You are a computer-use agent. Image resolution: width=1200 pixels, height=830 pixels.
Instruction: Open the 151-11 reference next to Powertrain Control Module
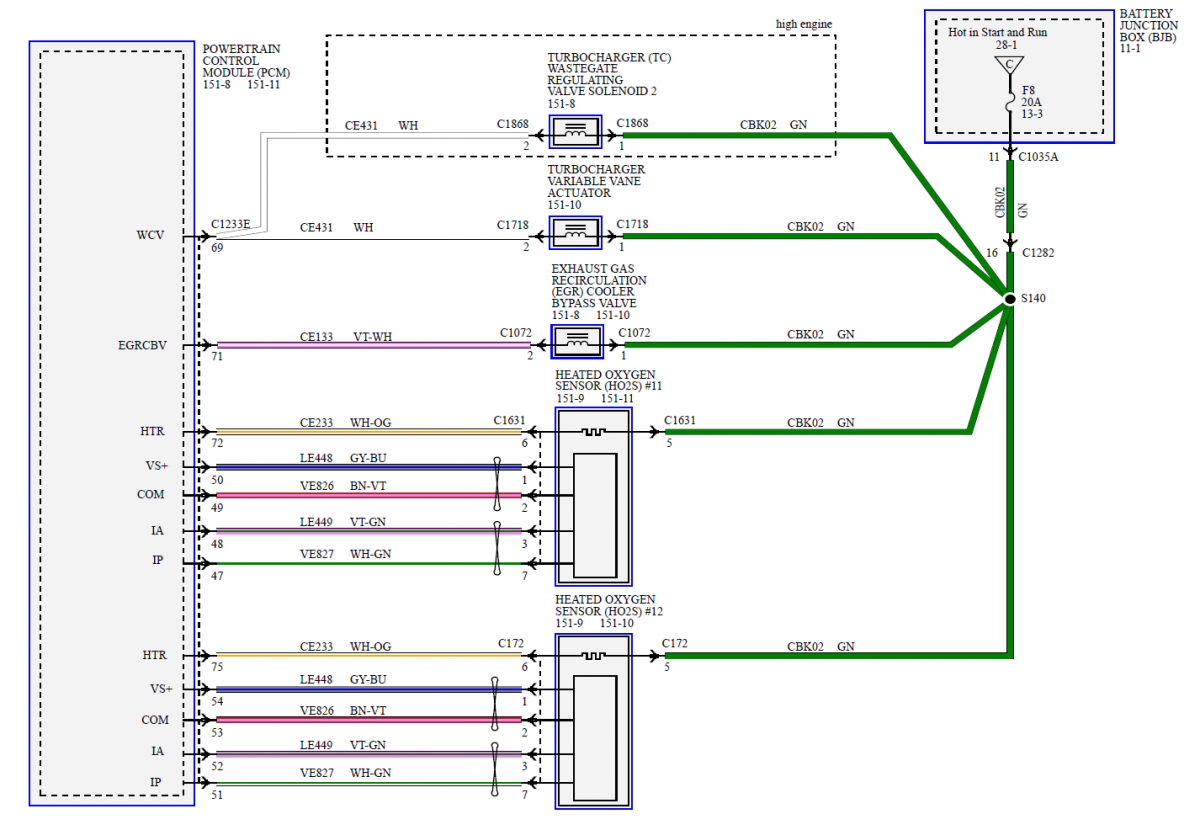click(264, 86)
